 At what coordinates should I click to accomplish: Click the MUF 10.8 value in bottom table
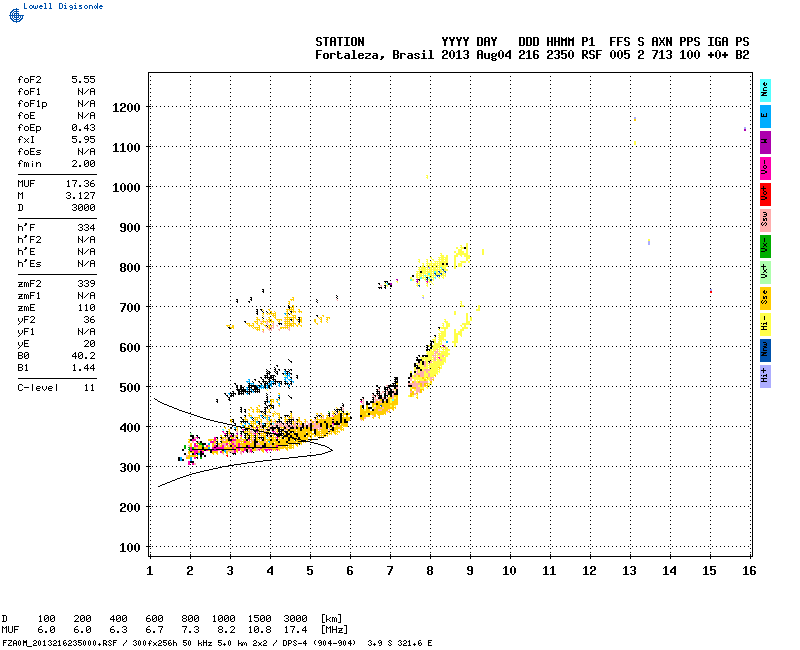click(260, 630)
